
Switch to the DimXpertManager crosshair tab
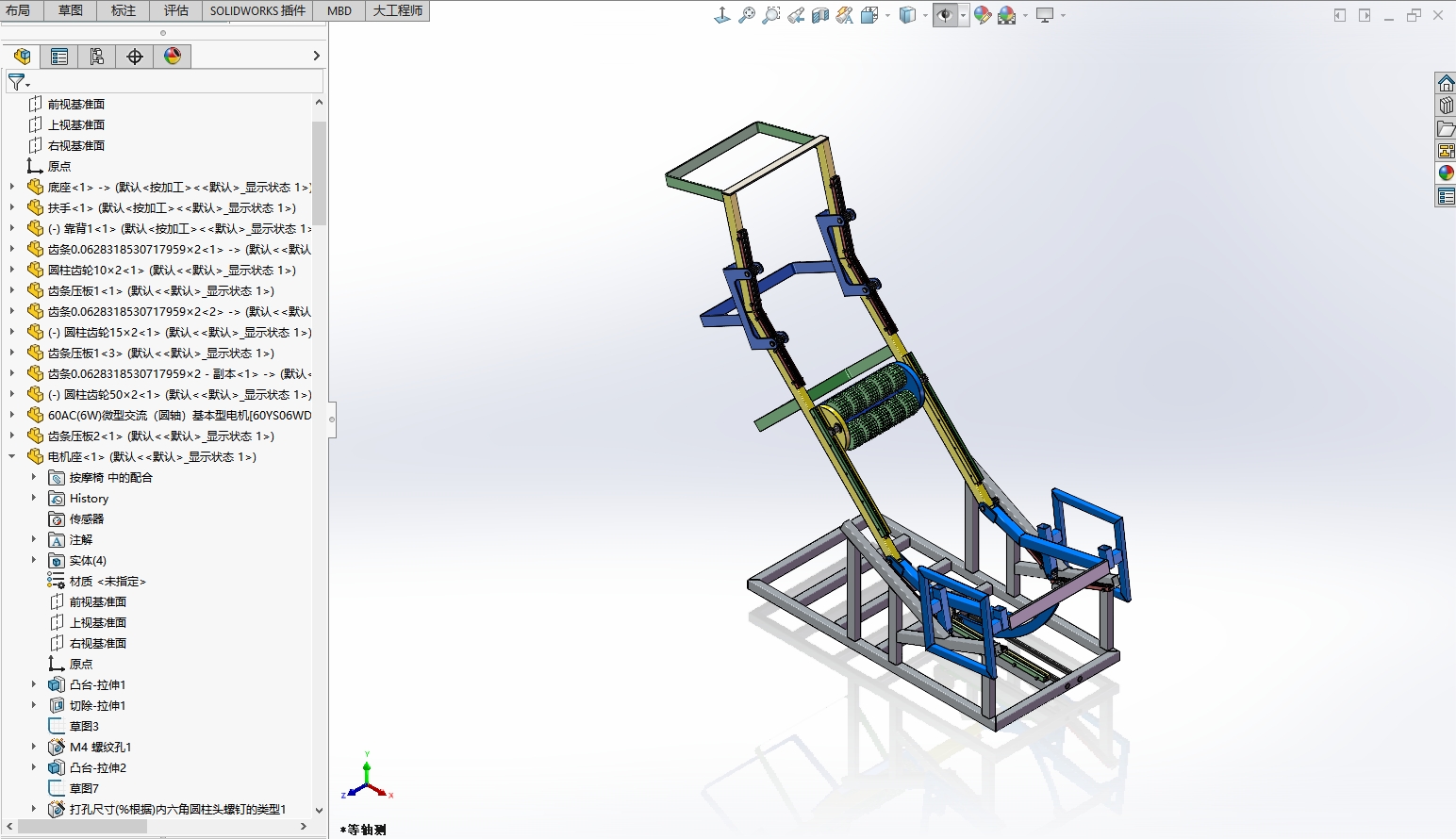[135, 57]
